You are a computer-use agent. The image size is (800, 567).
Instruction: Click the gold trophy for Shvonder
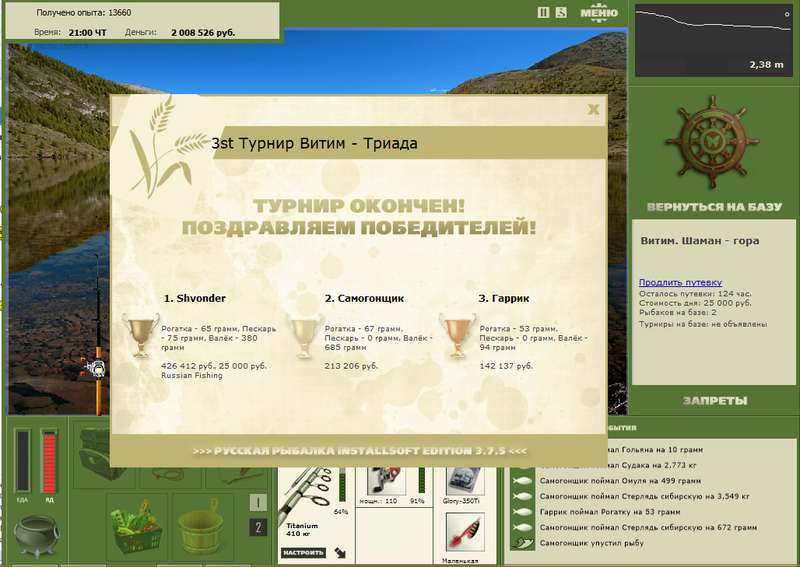(x=140, y=335)
